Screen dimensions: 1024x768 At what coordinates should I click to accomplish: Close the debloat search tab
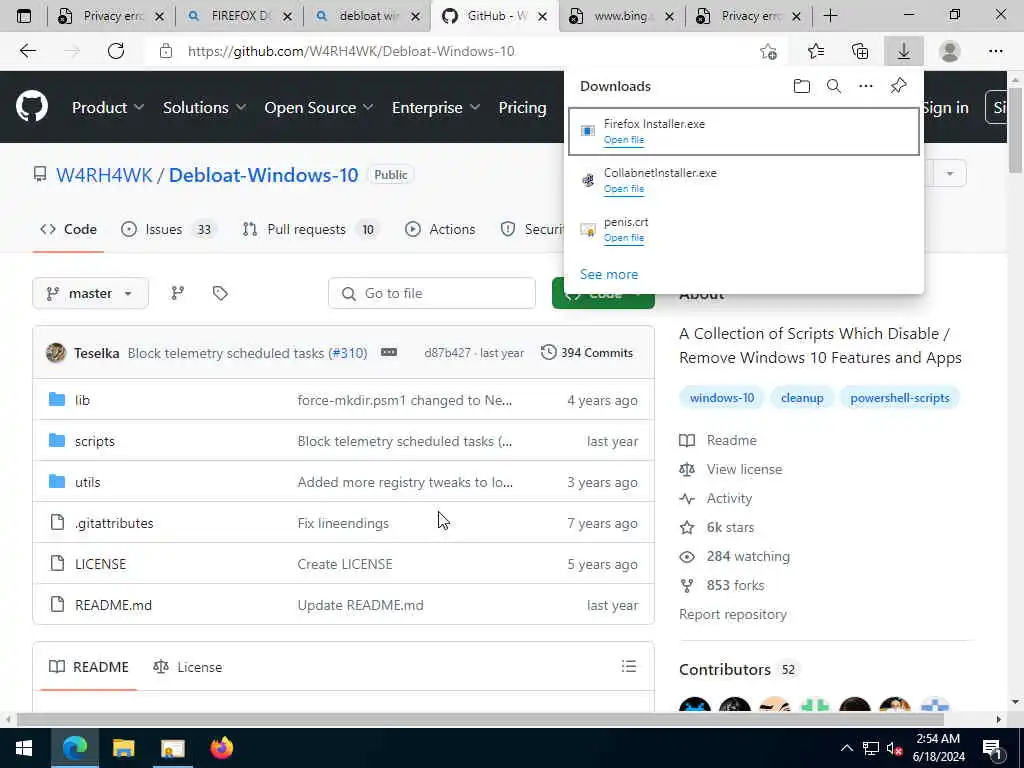point(415,16)
